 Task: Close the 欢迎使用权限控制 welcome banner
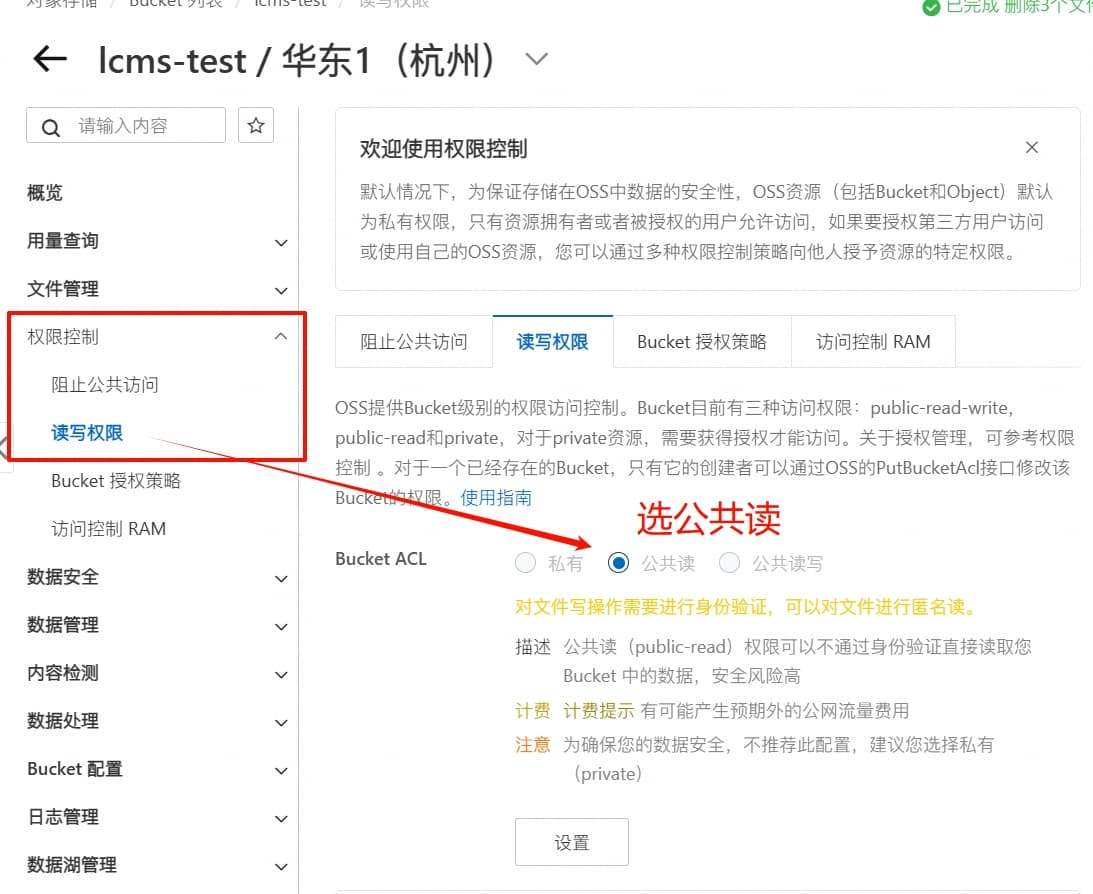[1032, 148]
